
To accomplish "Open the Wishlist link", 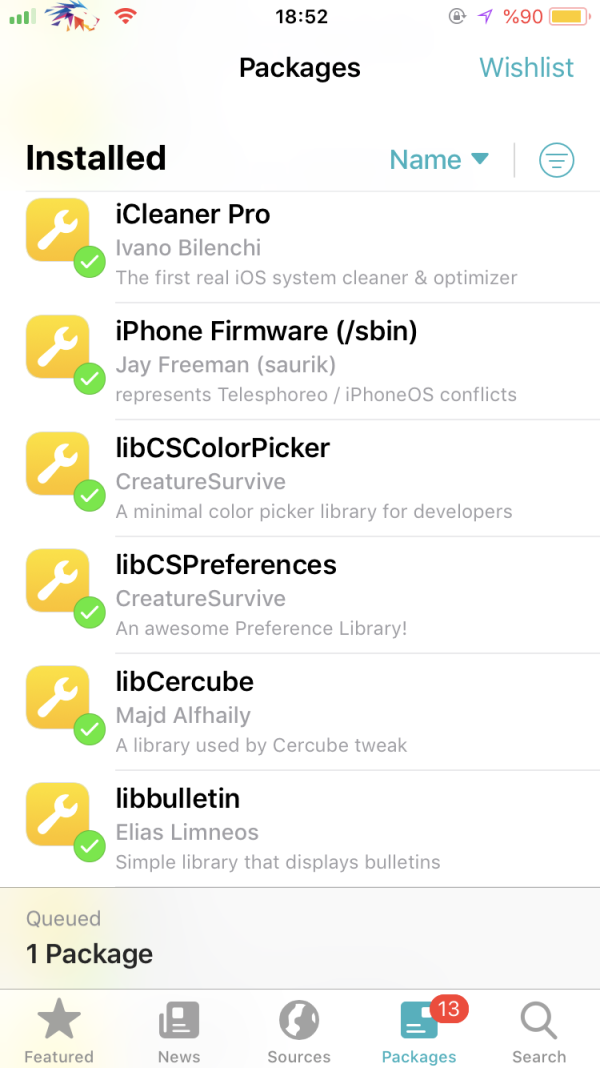I will point(526,68).
